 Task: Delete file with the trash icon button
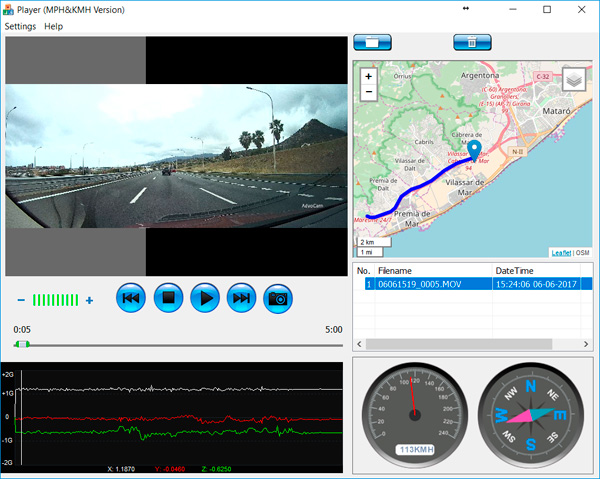coord(472,42)
